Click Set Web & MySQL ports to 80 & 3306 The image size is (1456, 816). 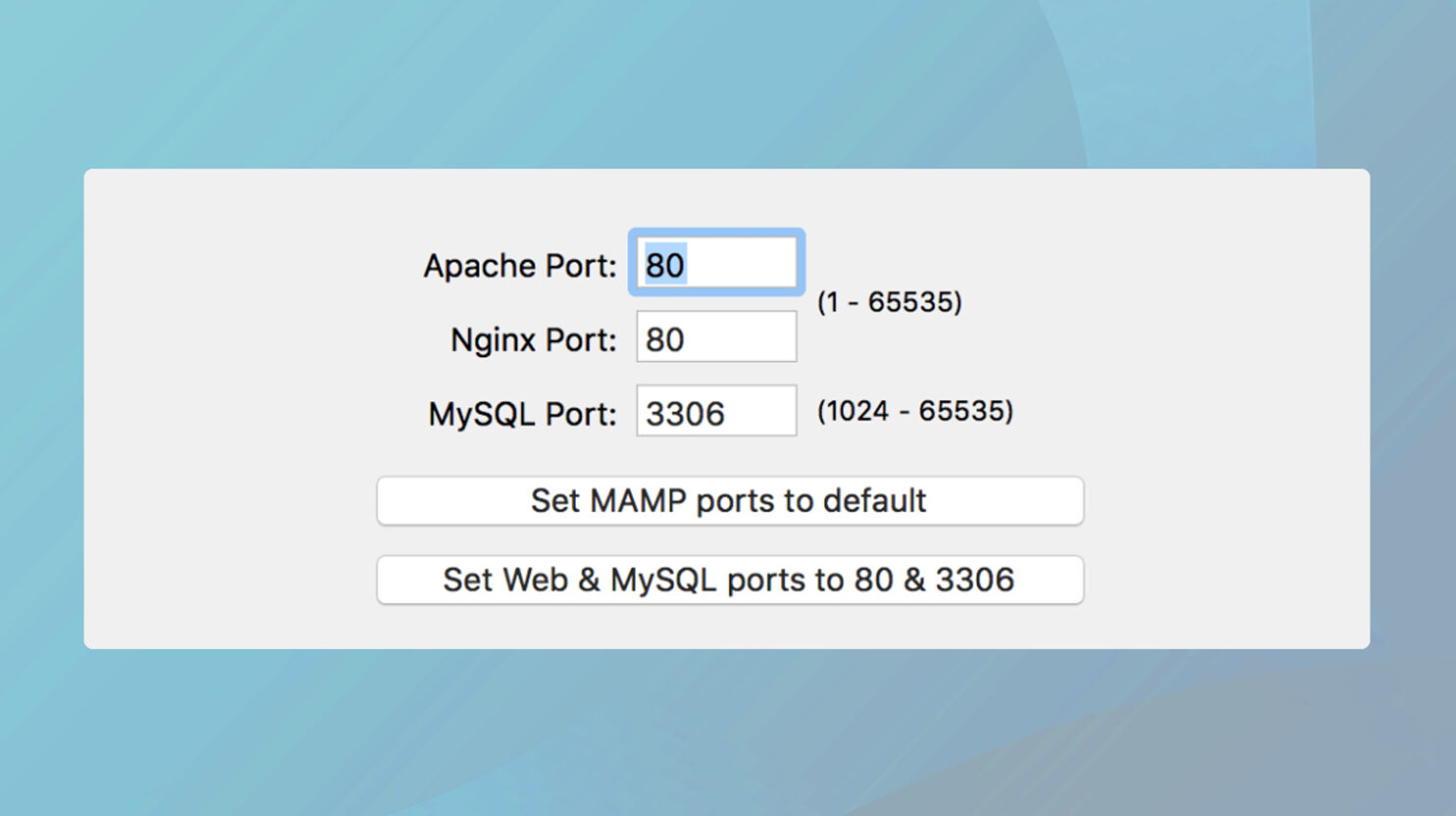[729, 580]
